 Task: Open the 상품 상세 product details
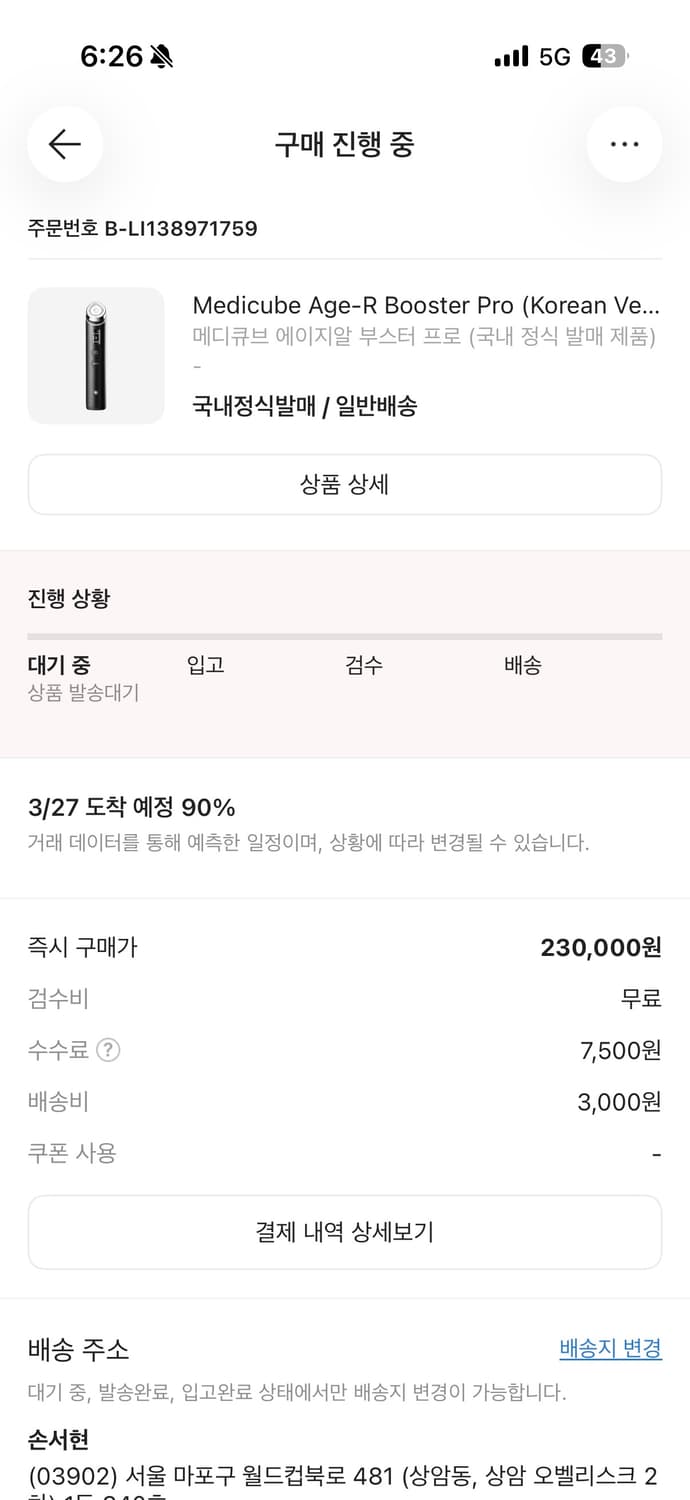(x=345, y=484)
